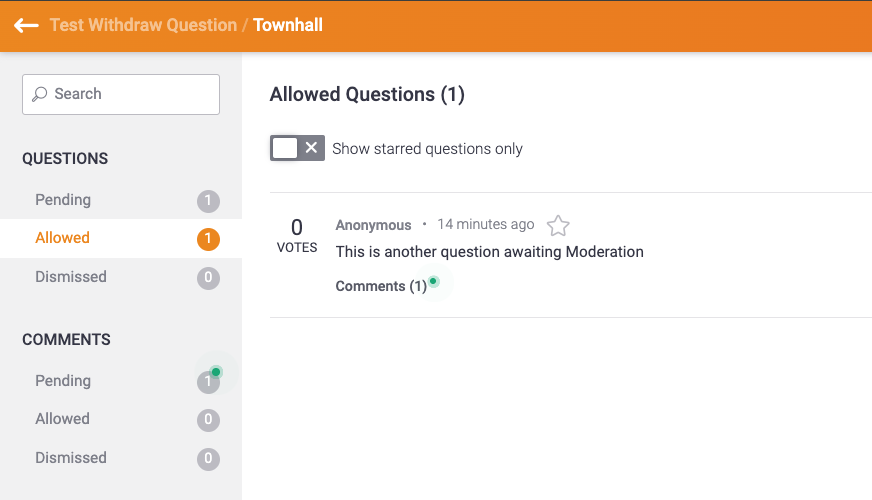Open Dismissed under Comments
The height and width of the screenshot is (500, 872).
tap(121, 458)
